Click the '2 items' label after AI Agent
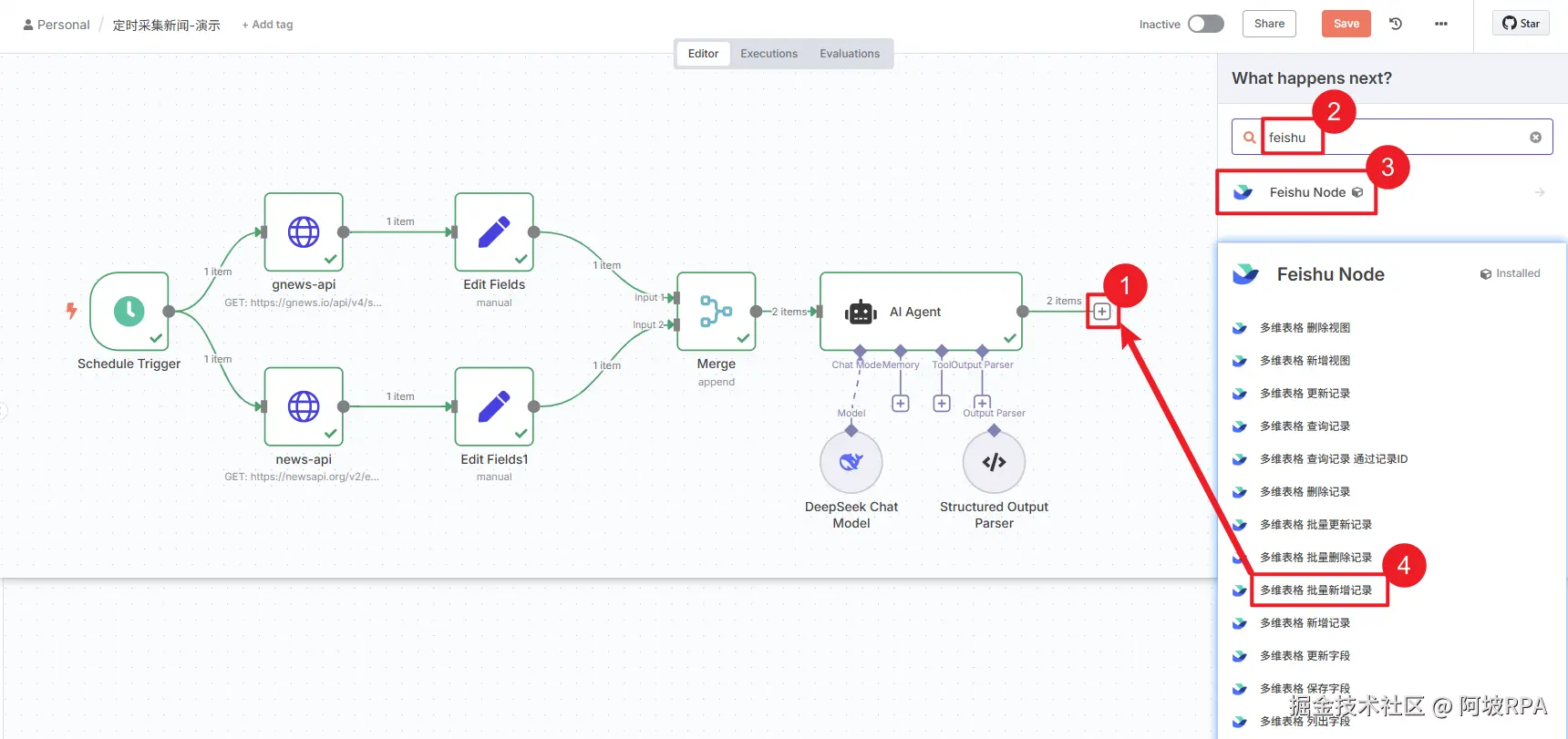Image resolution: width=1568 pixels, height=739 pixels. pos(1064,301)
